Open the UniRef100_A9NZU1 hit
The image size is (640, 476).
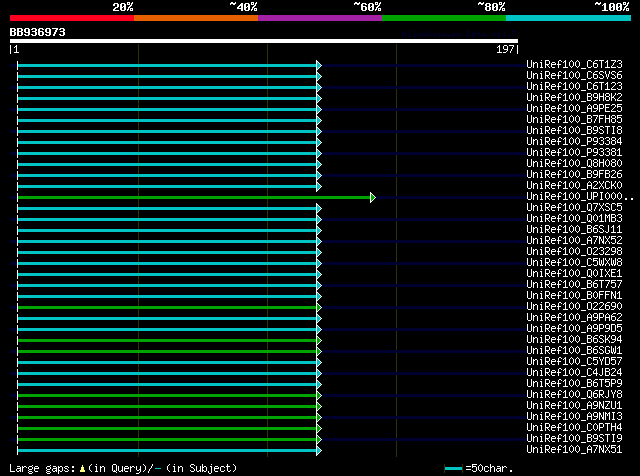574,406
